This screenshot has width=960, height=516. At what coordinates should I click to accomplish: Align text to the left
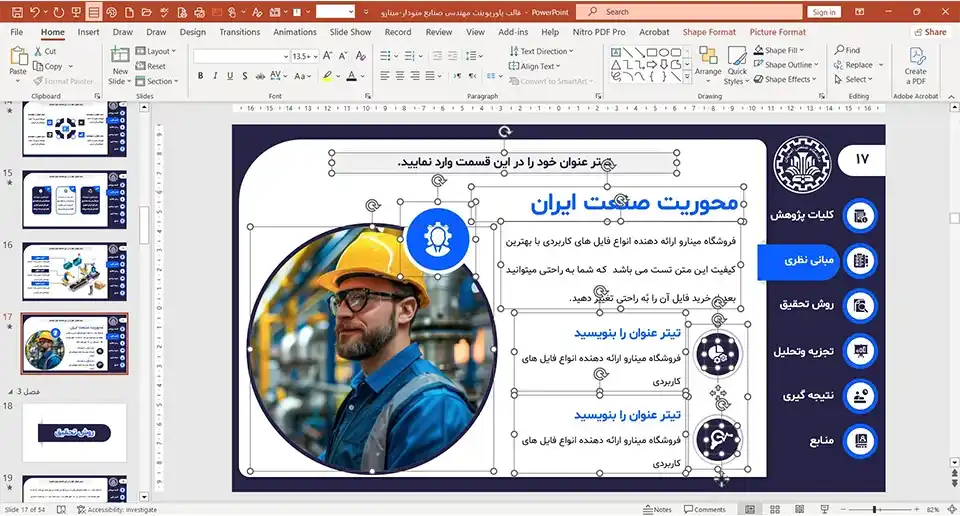point(385,76)
